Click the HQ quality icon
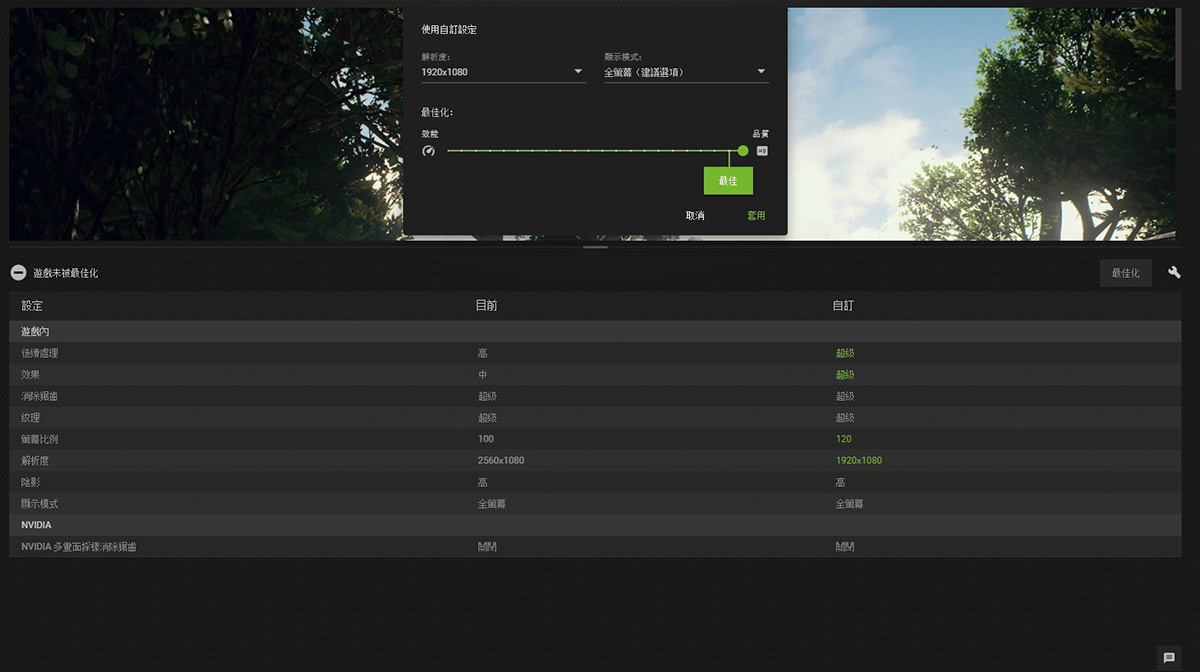1200x672 pixels. (x=762, y=151)
